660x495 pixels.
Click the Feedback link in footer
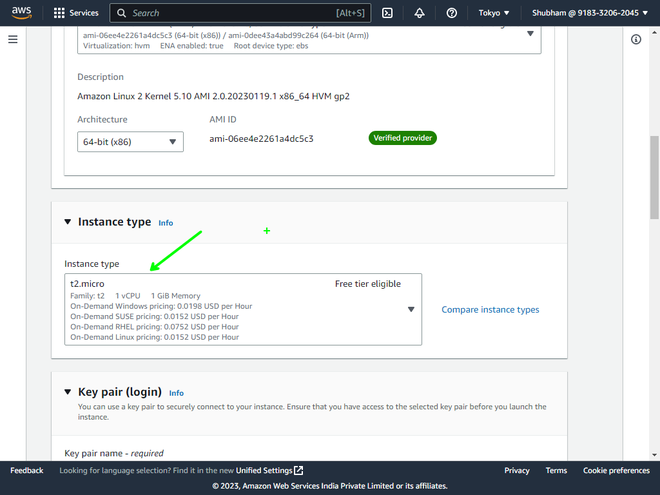point(27,471)
